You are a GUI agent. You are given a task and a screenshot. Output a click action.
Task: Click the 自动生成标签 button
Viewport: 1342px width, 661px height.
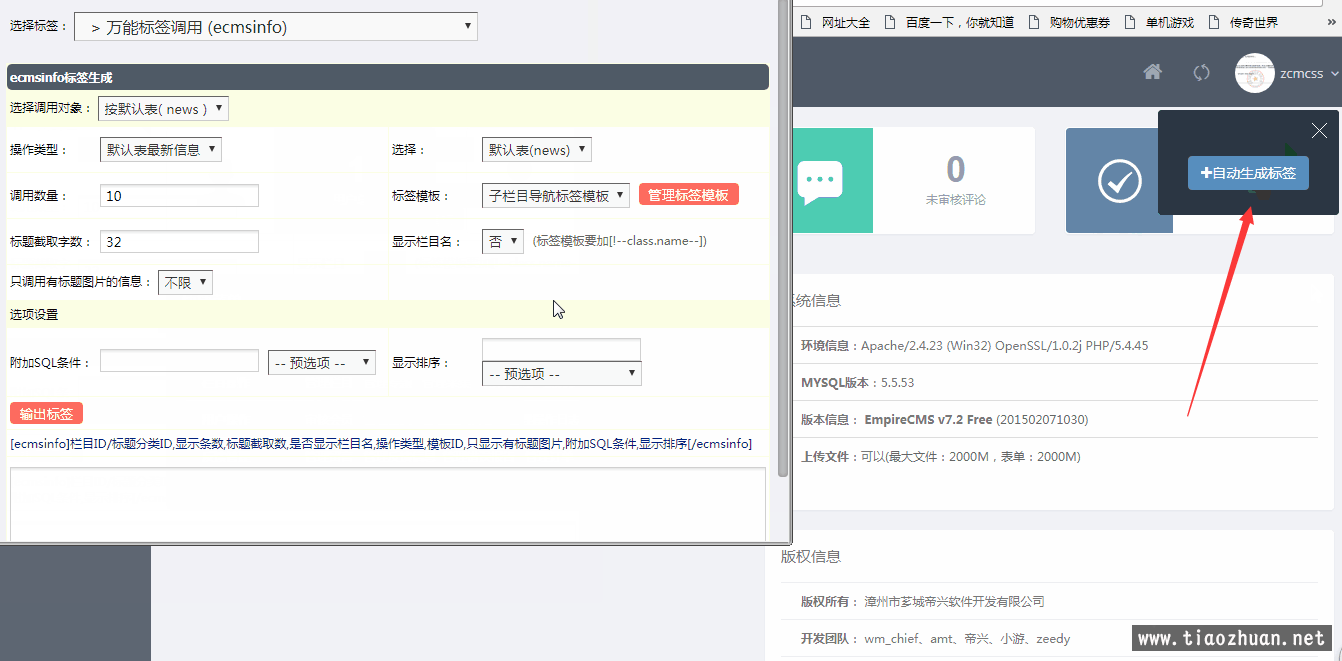[x=1248, y=173]
